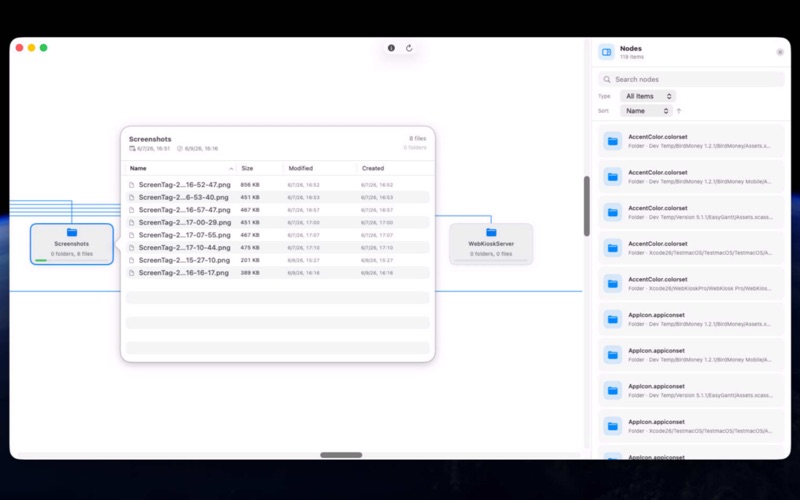Click the refresh arrow in the toolbar
Image resolution: width=800 pixels, height=500 pixels.
(409, 48)
